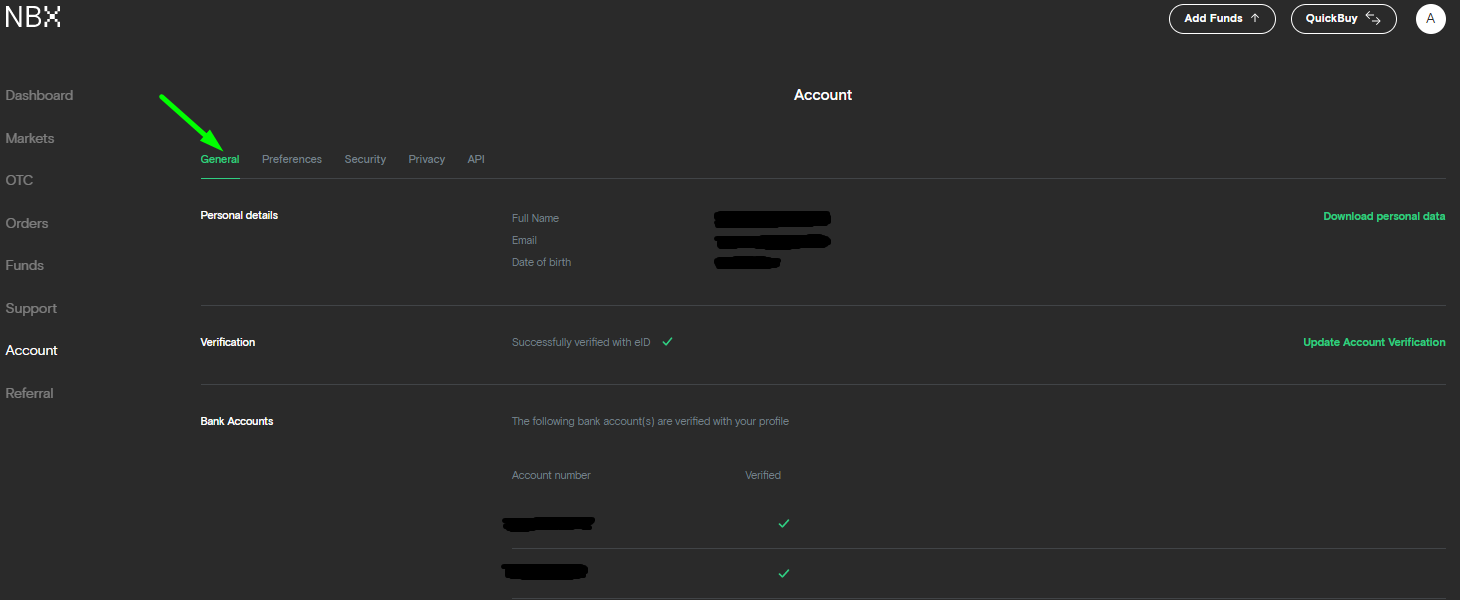
Task: Open Markets from the sidebar
Action: point(30,138)
